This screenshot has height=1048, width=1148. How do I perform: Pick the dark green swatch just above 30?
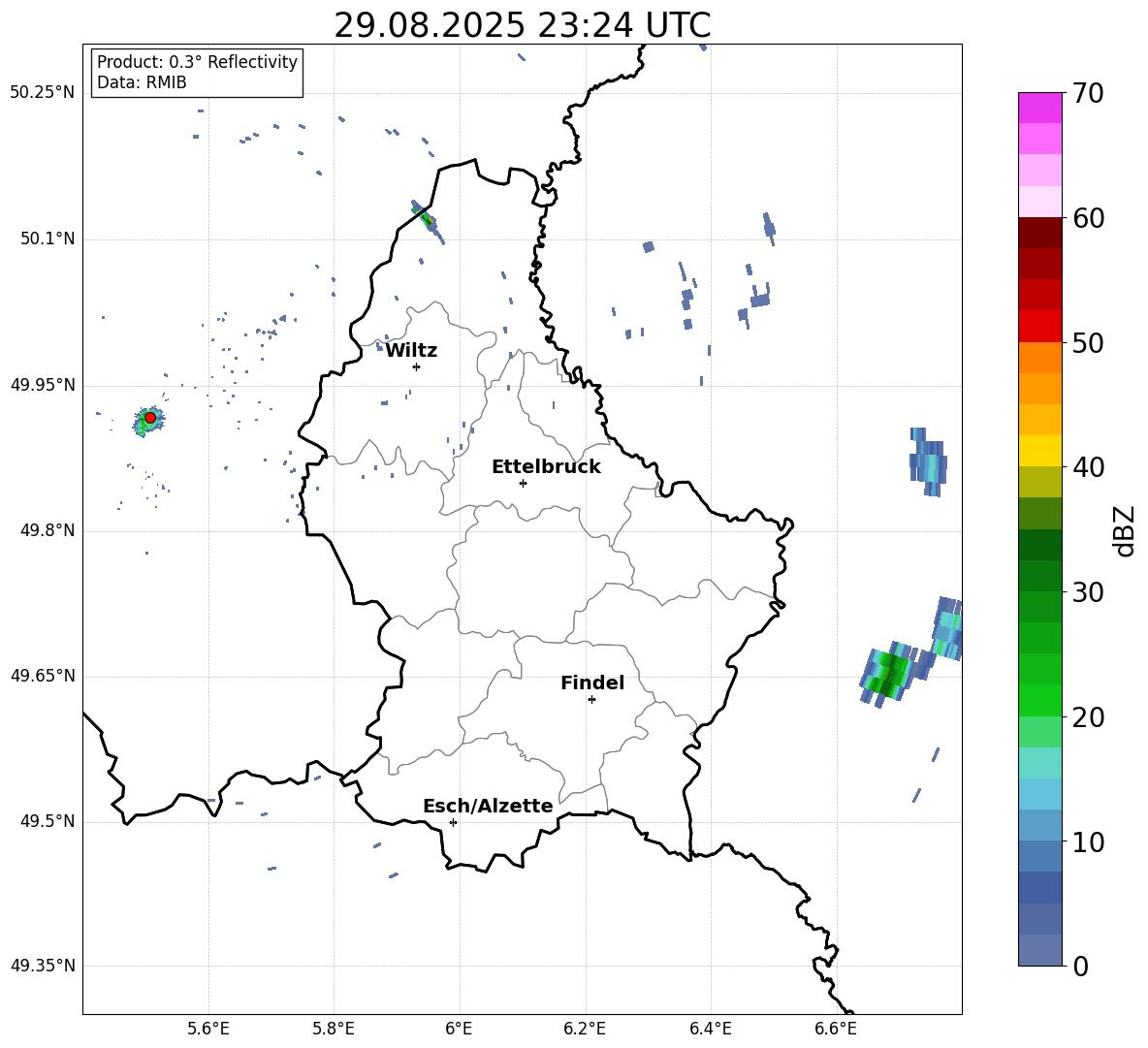click(x=1039, y=575)
